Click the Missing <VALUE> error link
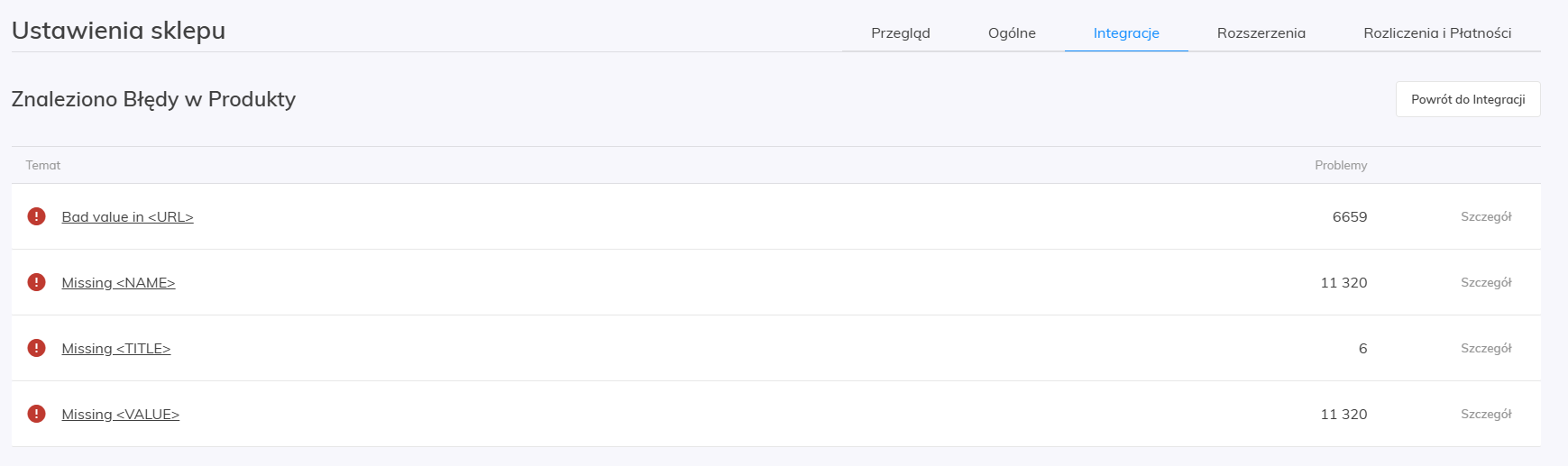The image size is (1568, 466). [x=120, y=415]
